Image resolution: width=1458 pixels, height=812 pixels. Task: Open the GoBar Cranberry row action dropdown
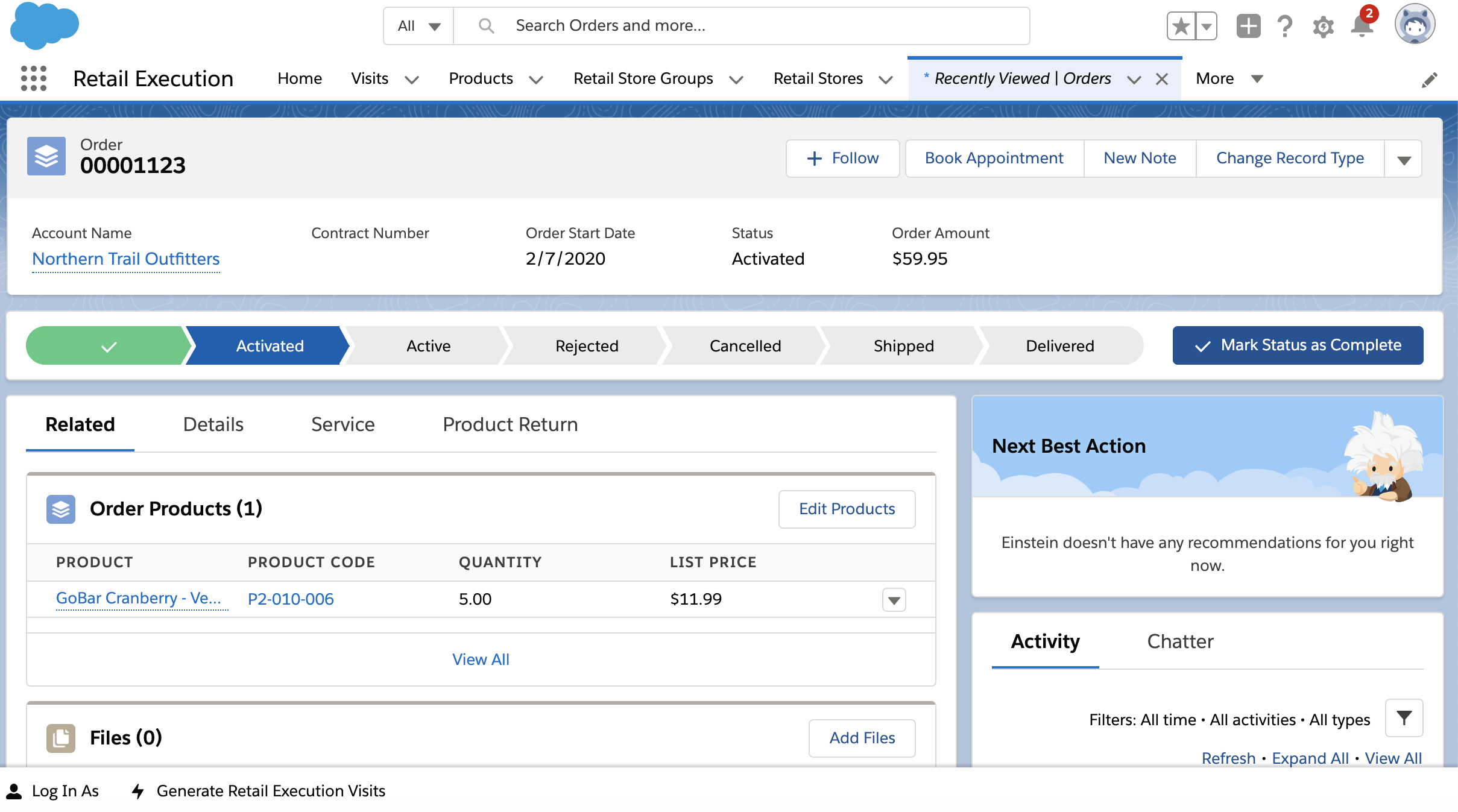click(x=894, y=600)
